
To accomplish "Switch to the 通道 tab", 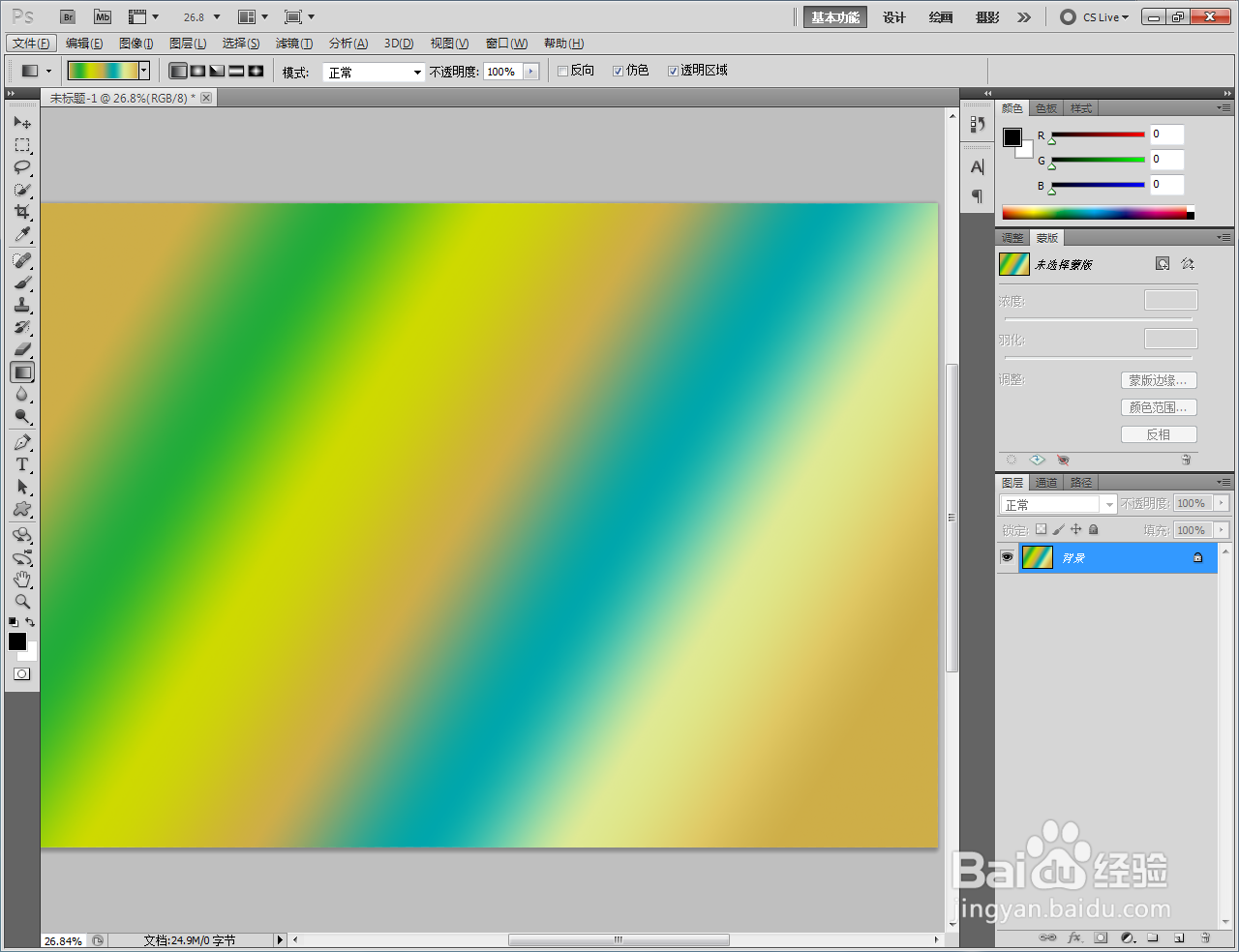I will point(1046,482).
